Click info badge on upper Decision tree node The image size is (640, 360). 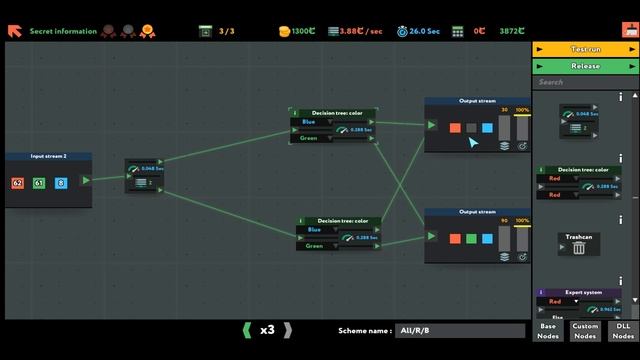[295, 113]
